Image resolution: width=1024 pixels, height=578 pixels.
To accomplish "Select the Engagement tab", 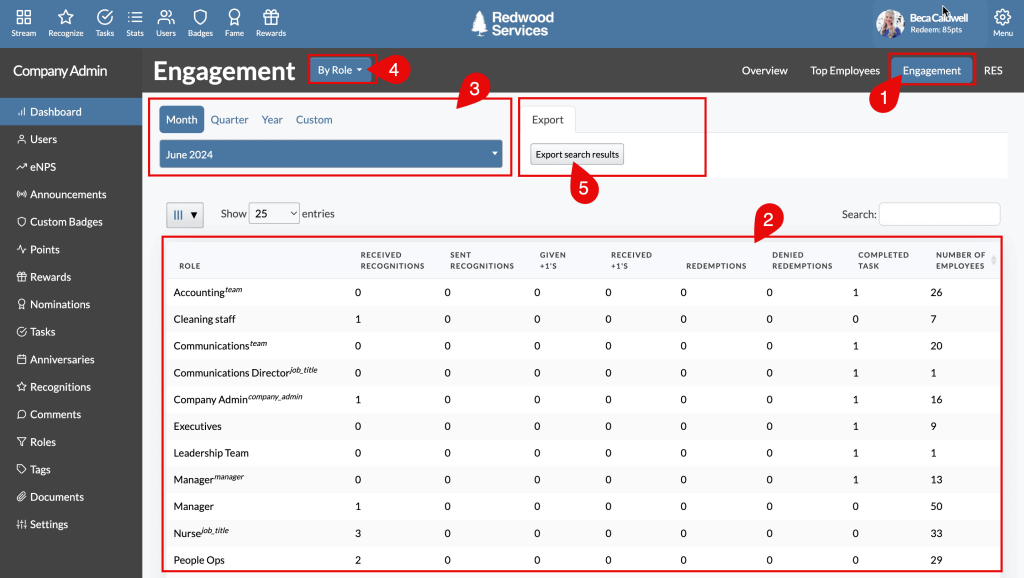I will pyautogui.click(x=932, y=71).
